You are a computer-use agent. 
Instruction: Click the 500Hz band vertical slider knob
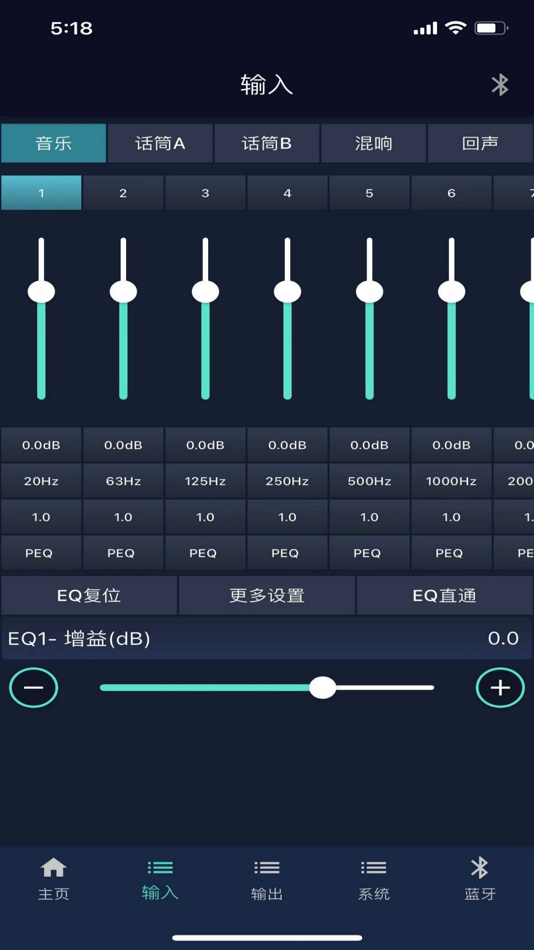pos(369,292)
